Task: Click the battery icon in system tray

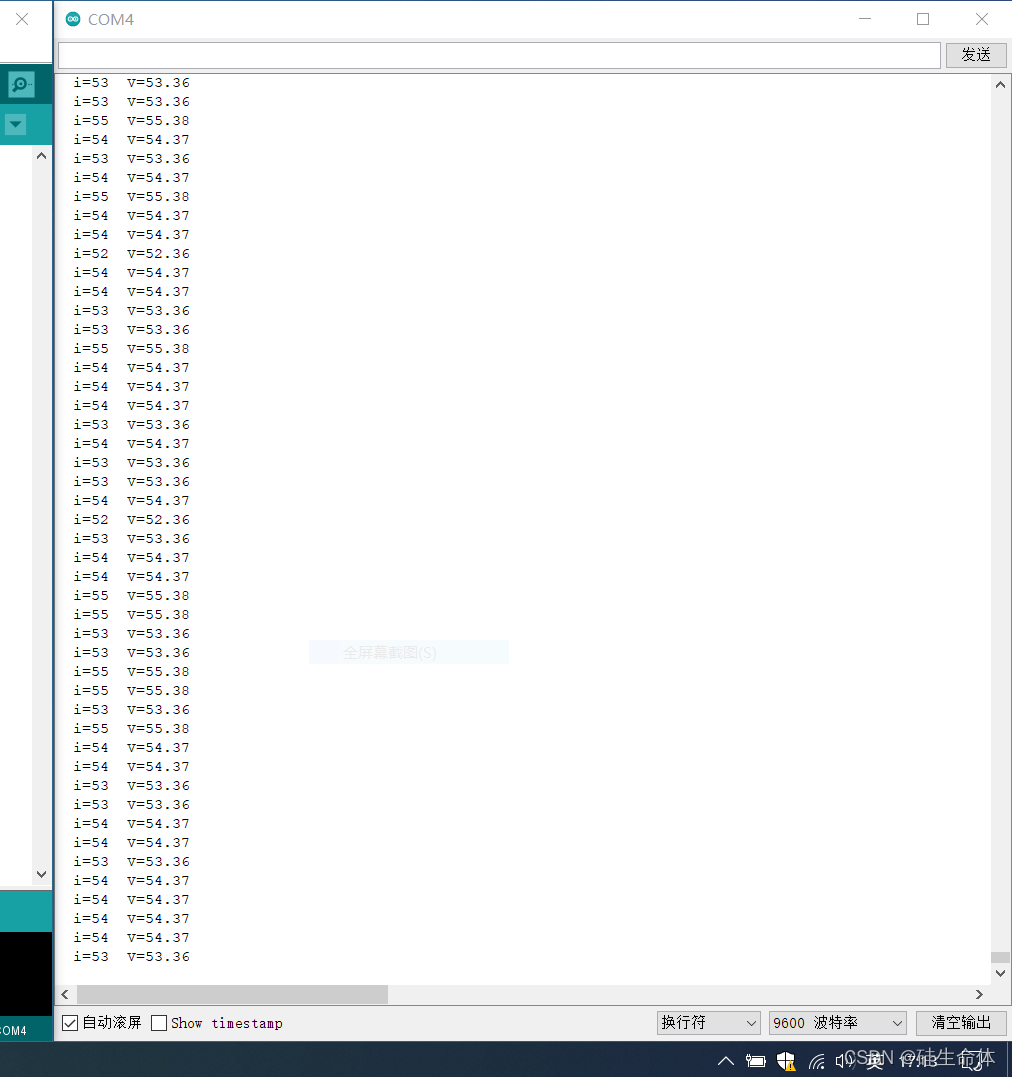Action: (x=756, y=1062)
